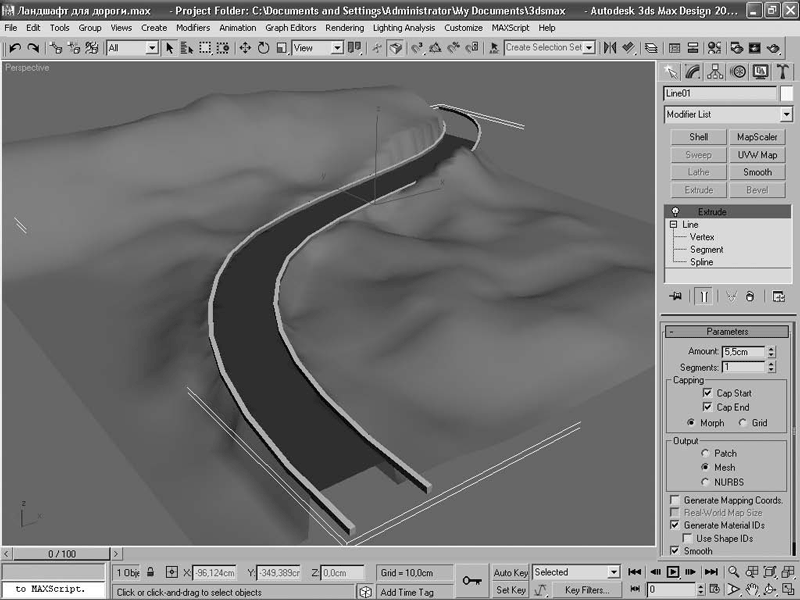
Task: Open the MAXScript menu
Action: (x=510, y=28)
